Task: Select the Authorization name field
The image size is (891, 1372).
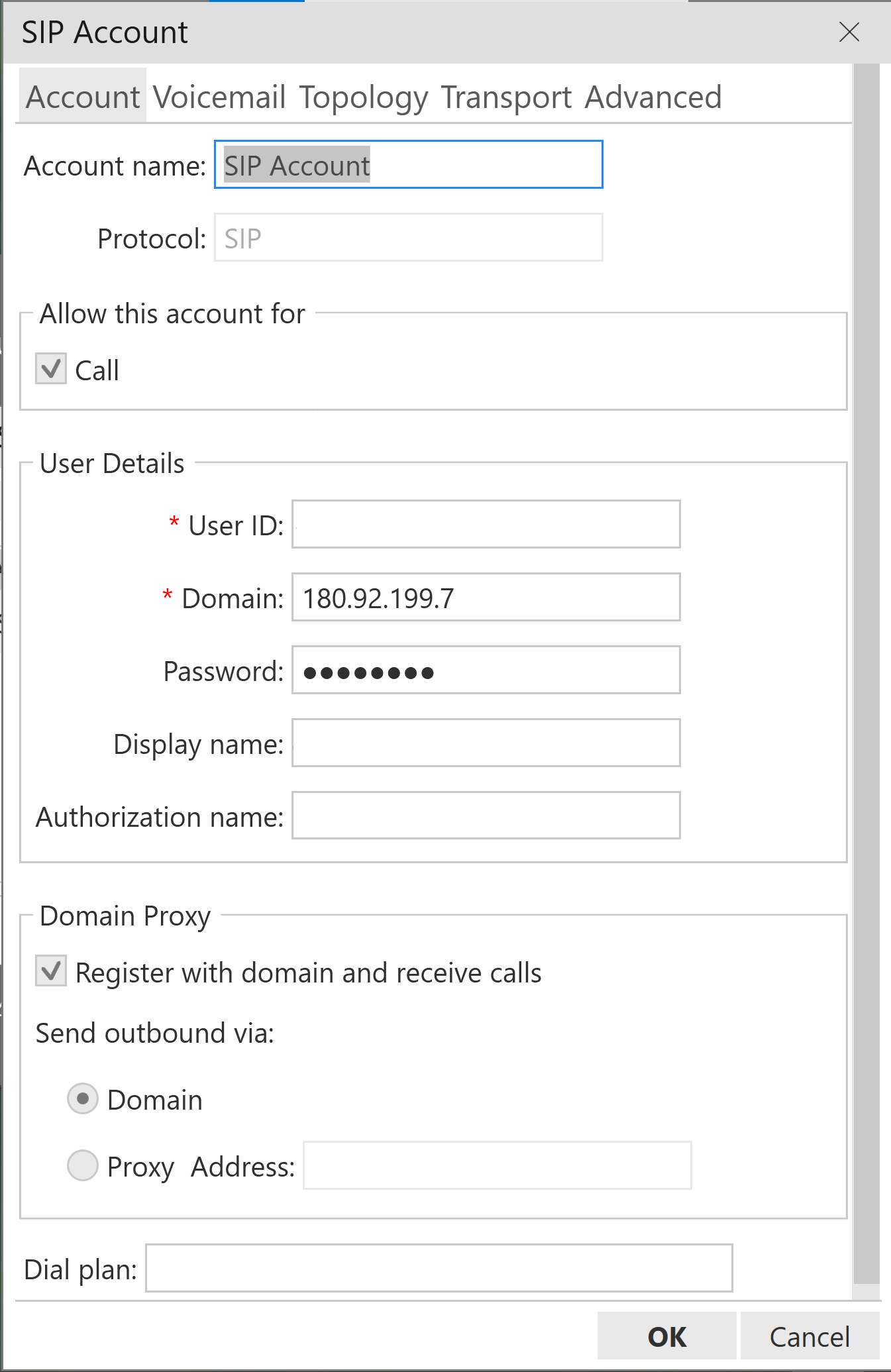Action: click(x=486, y=816)
